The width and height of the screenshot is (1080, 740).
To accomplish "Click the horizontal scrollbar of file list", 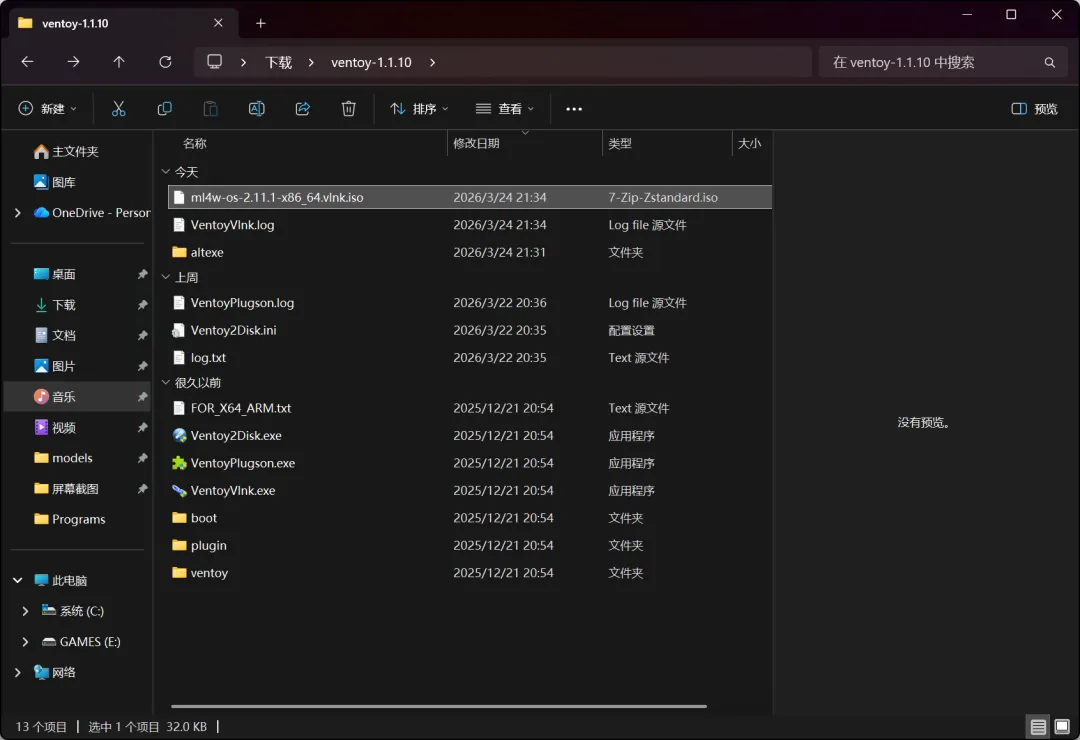I will point(439,706).
